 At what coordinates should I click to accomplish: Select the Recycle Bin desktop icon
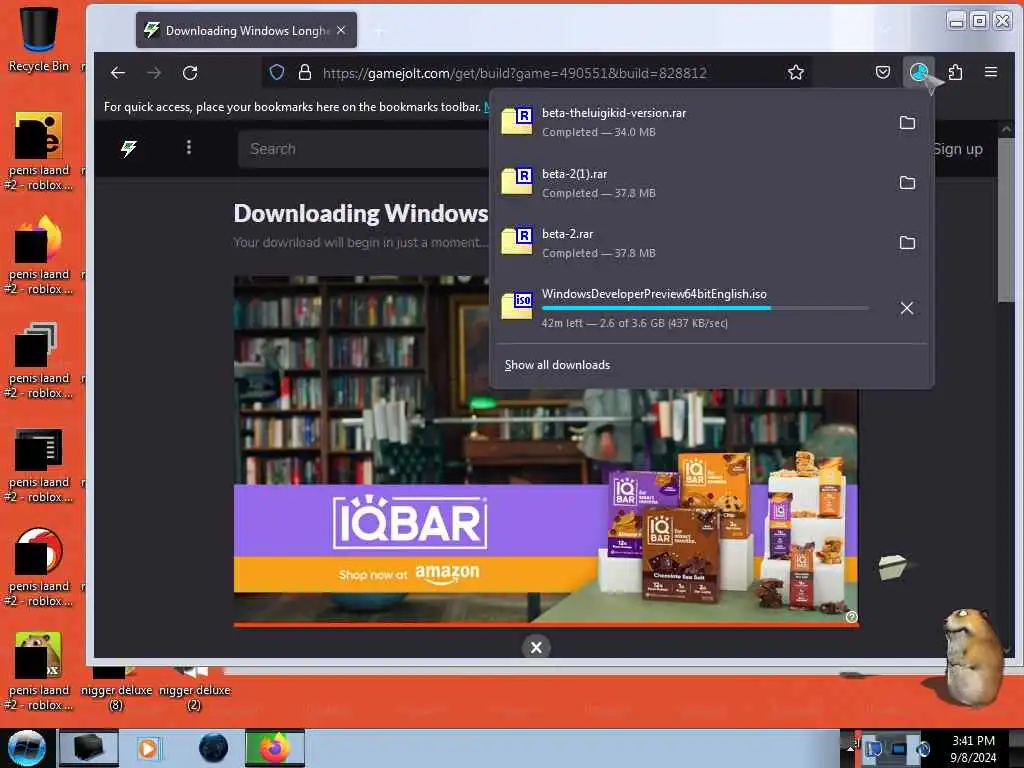click(x=39, y=39)
